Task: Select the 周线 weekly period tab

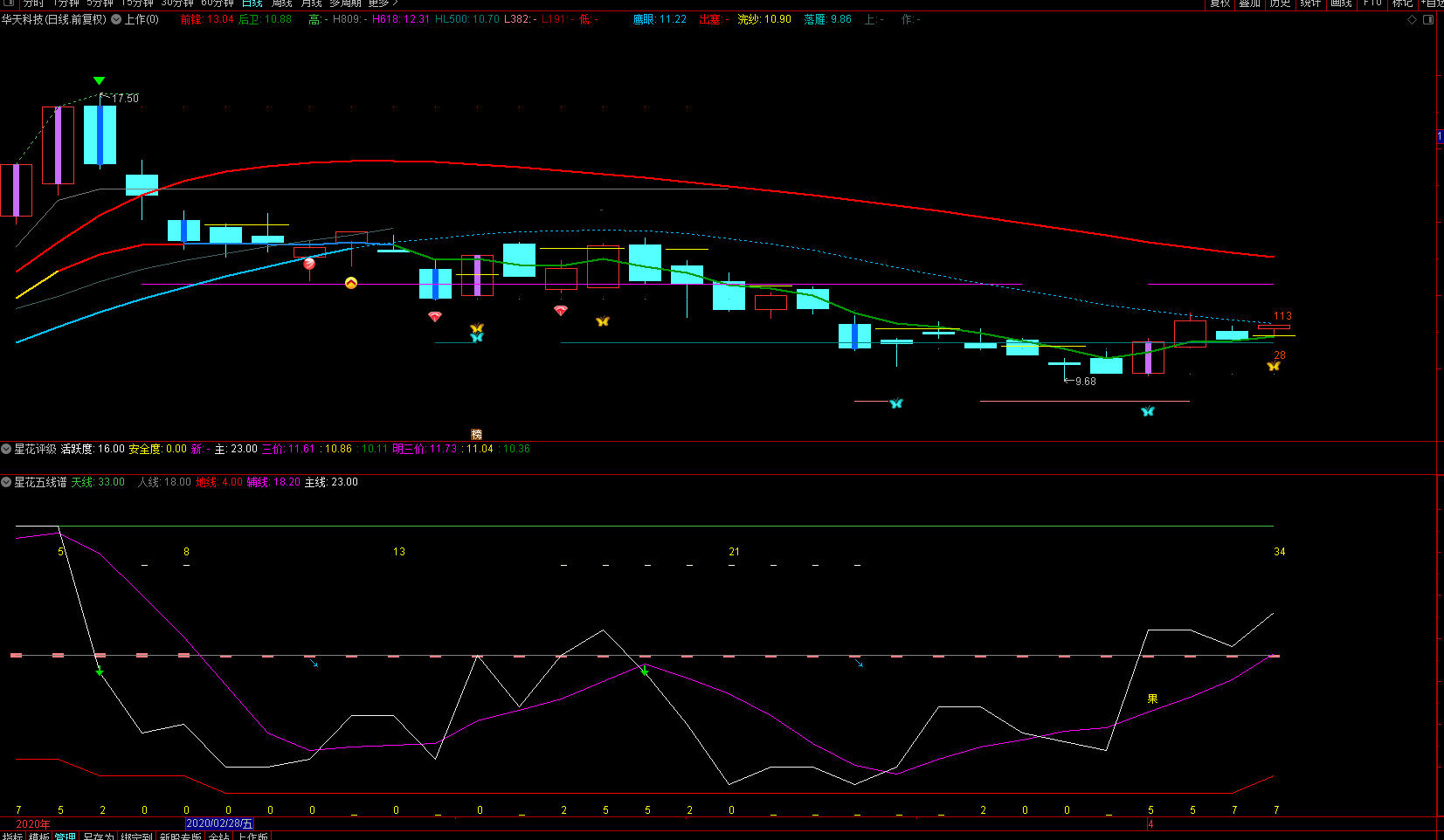Action: click(x=282, y=3)
